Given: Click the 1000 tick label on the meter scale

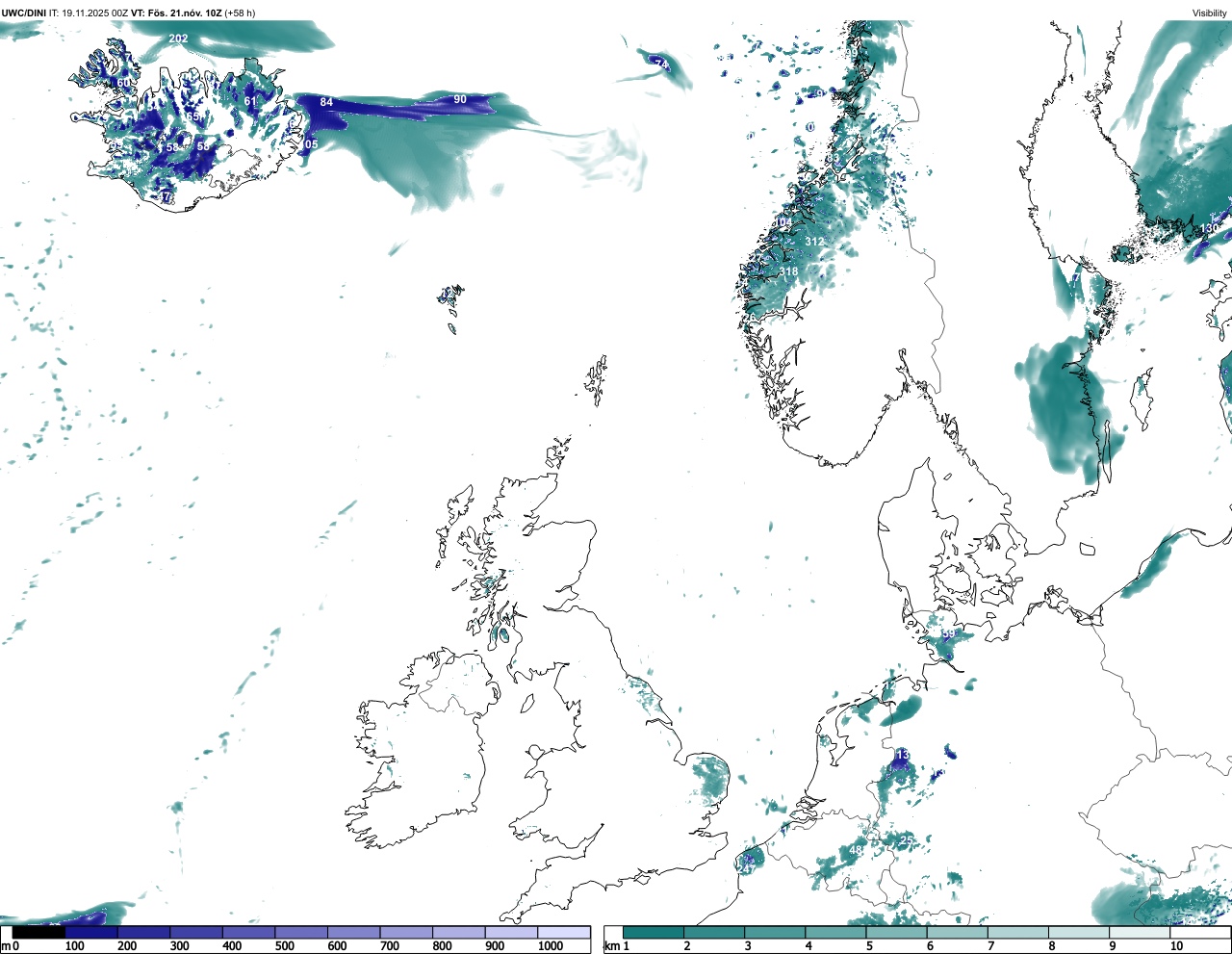Looking at the screenshot, I should [551, 946].
